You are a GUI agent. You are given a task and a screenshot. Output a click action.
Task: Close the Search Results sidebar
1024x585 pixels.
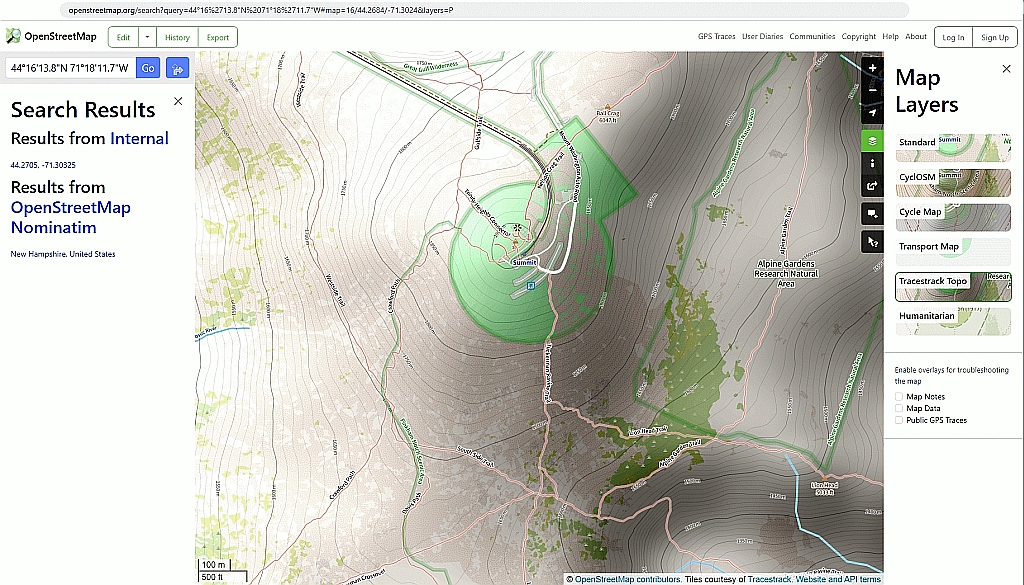point(178,101)
